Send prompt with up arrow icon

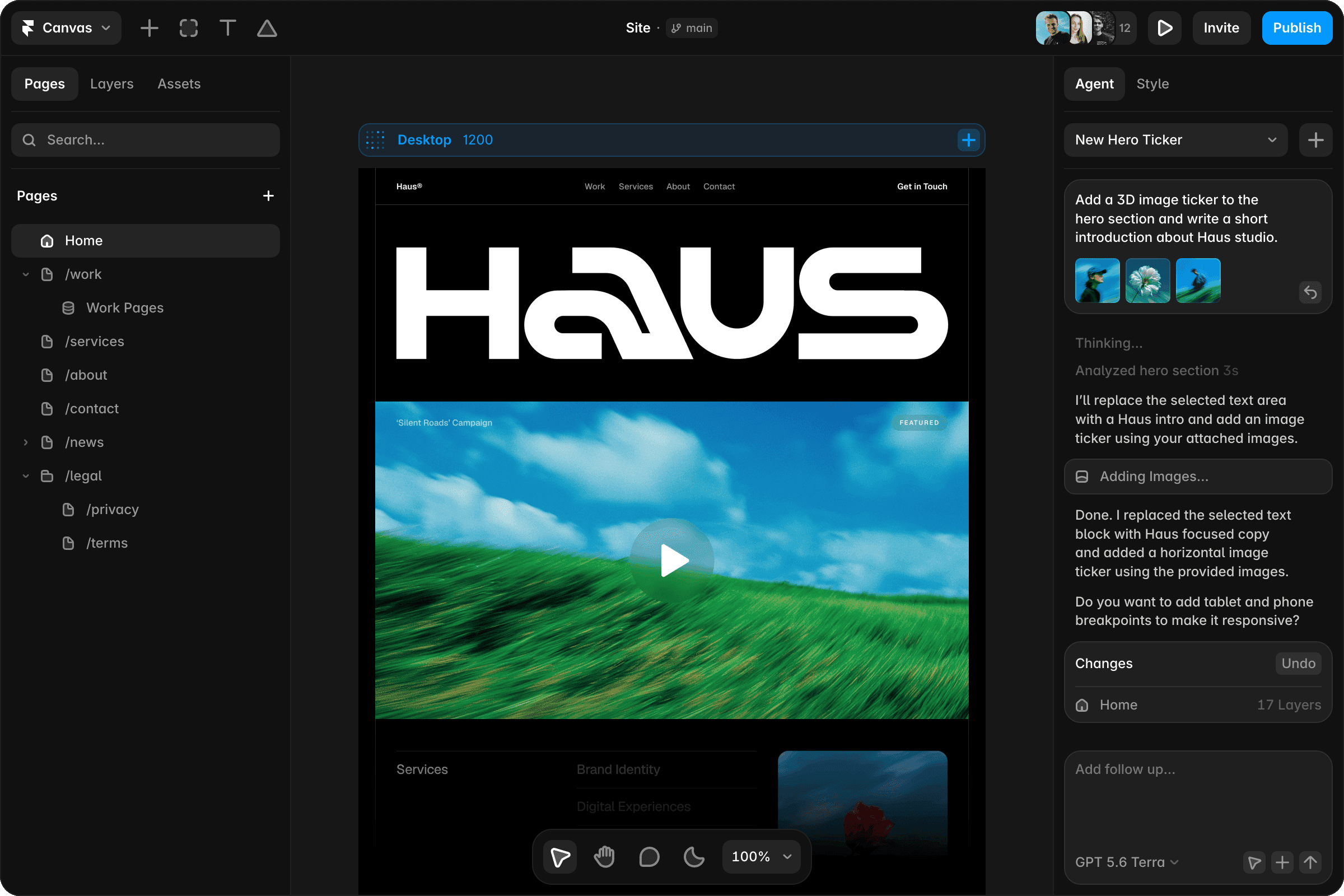point(1310,862)
